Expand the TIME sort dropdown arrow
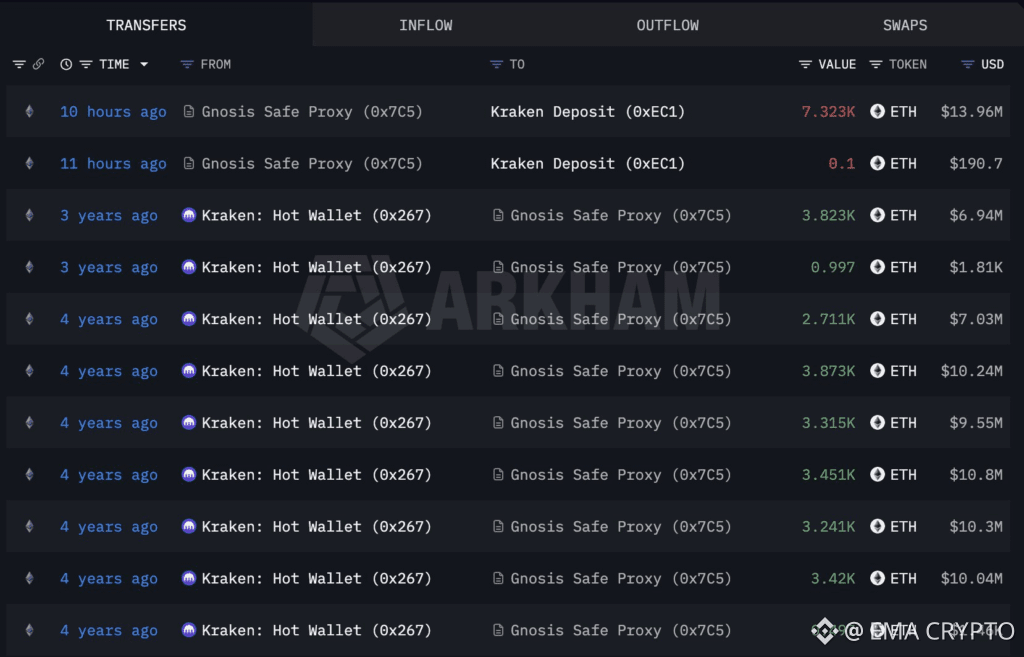 [x=144, y=64]
